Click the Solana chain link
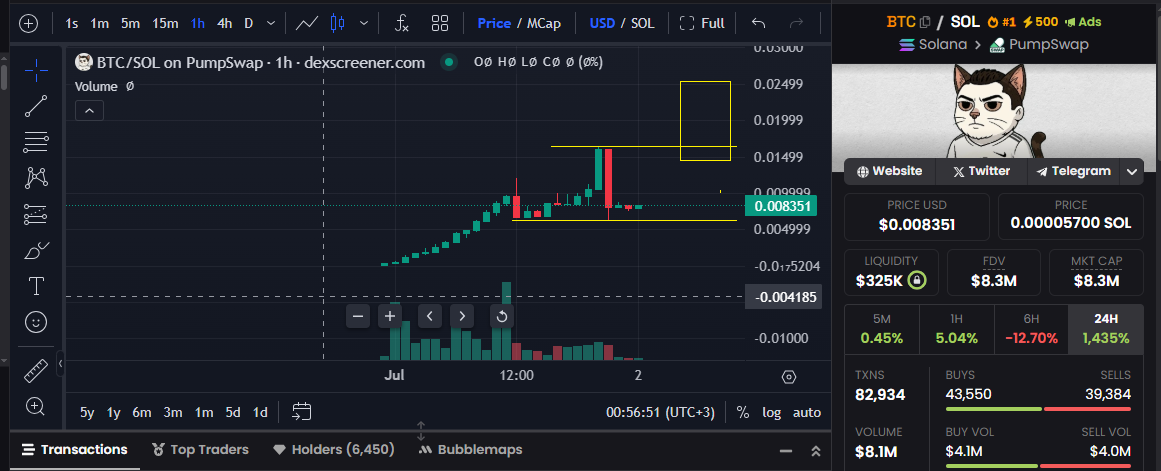Image resolution: width=1161 pixels, height=471 pixels. pyautogui.click(x=933, y=44)
